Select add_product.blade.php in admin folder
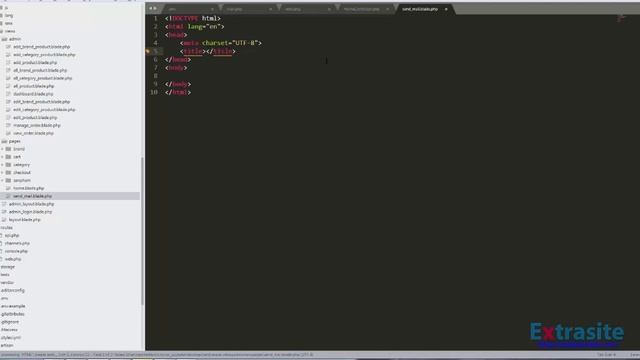 (35, 62)
